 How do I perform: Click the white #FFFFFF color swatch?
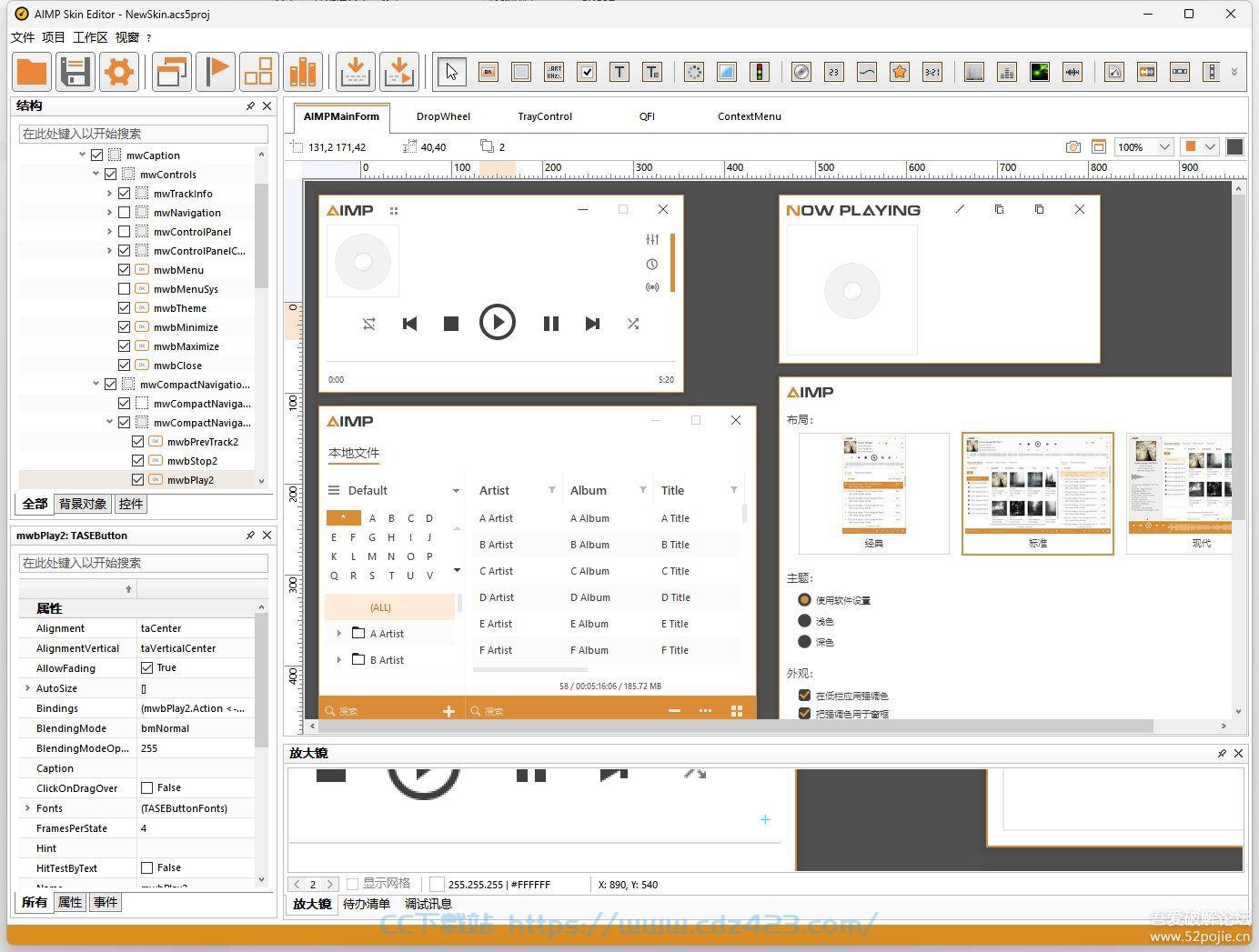(x=437, y=884)
